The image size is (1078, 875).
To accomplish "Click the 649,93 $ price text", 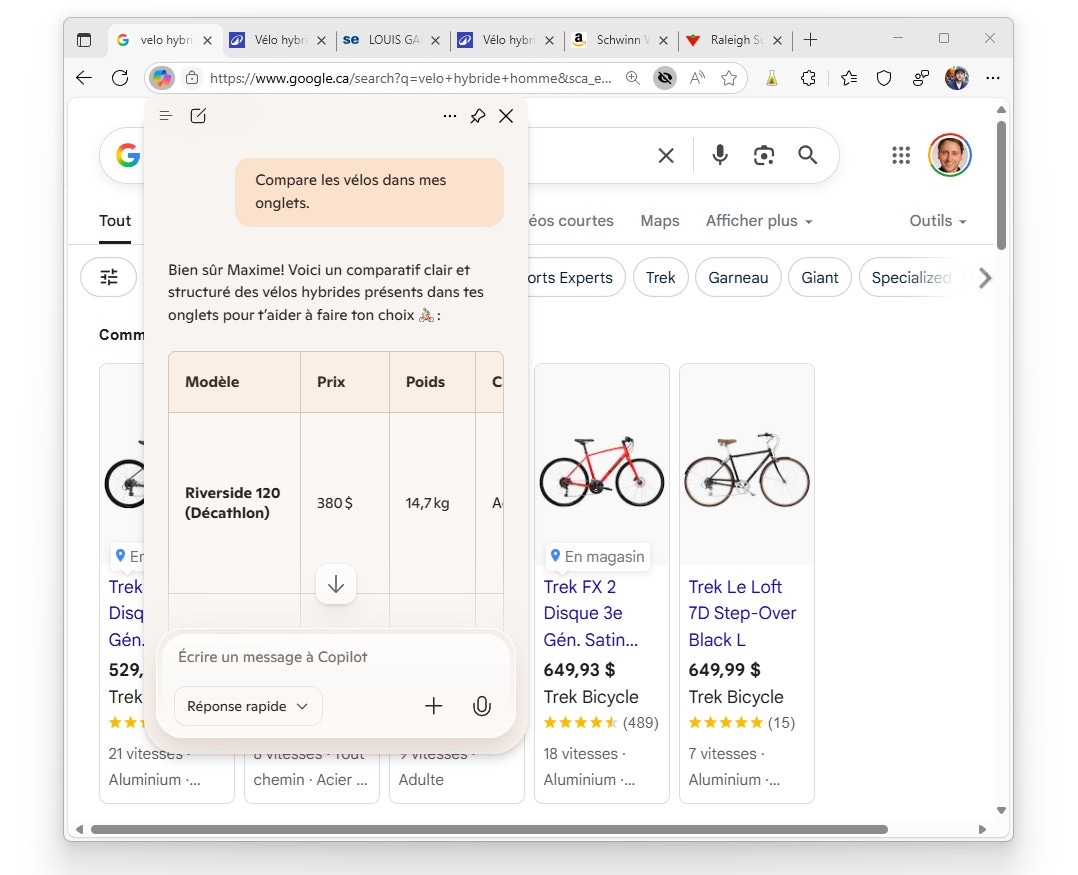I will tap(580, 669).
